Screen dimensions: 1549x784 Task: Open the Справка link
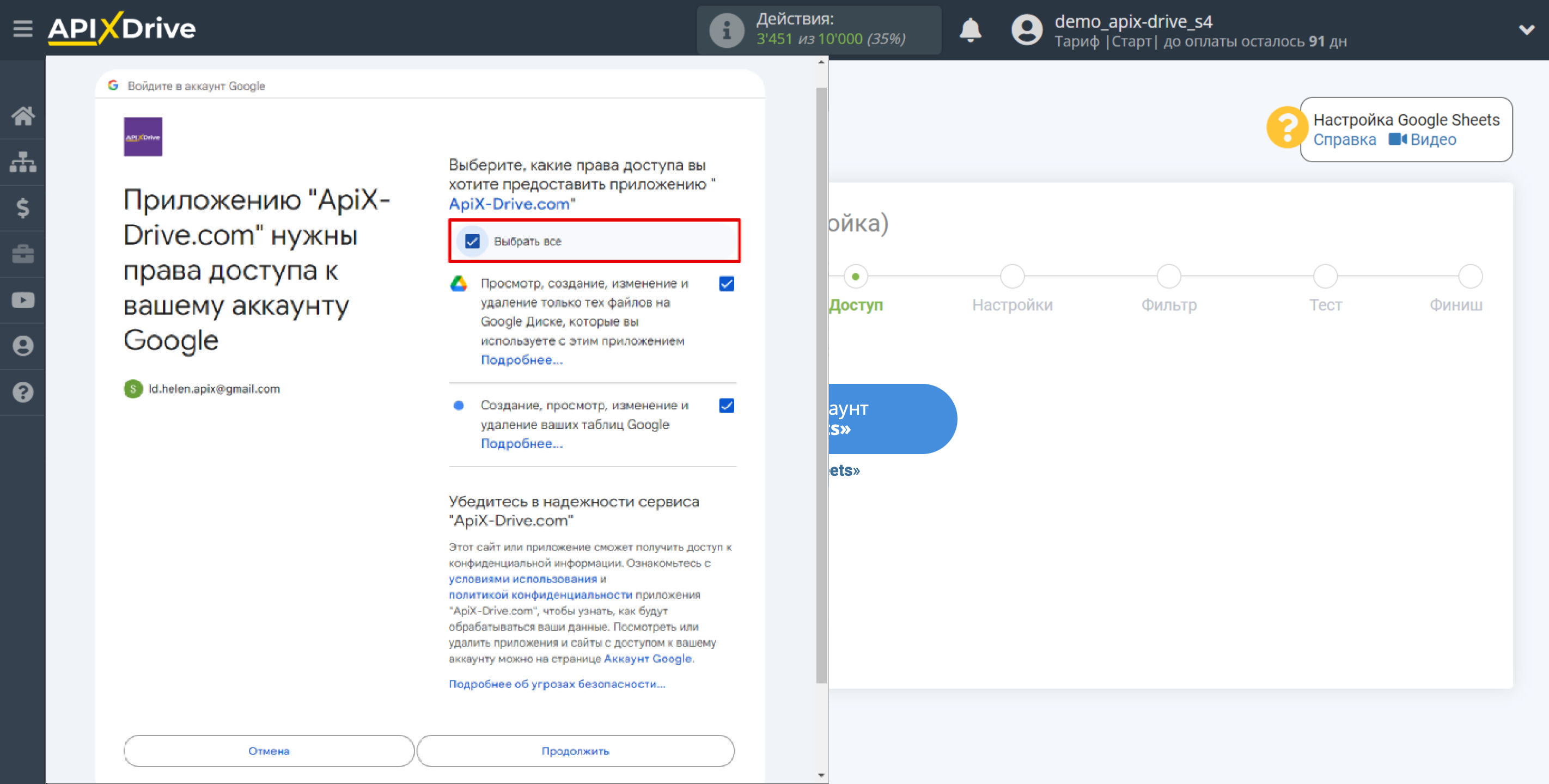(1344, 139)
